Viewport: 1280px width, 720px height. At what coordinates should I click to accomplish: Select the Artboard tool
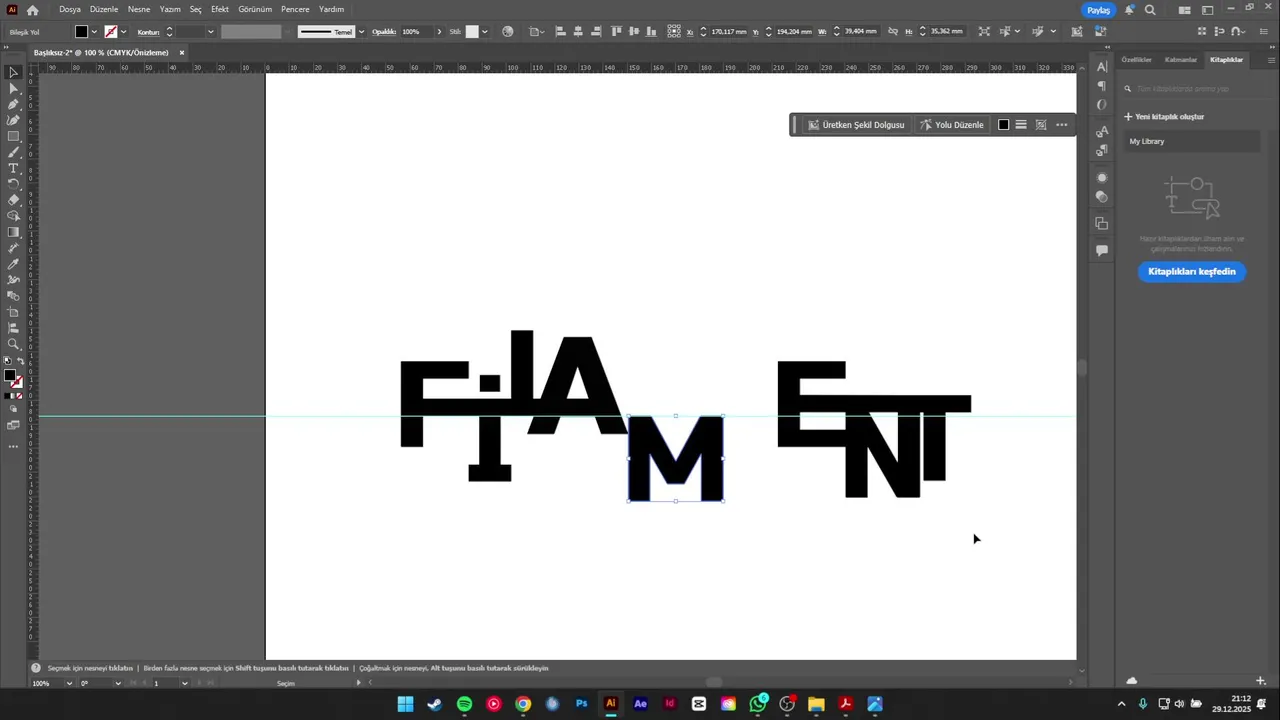pos(13,312)
